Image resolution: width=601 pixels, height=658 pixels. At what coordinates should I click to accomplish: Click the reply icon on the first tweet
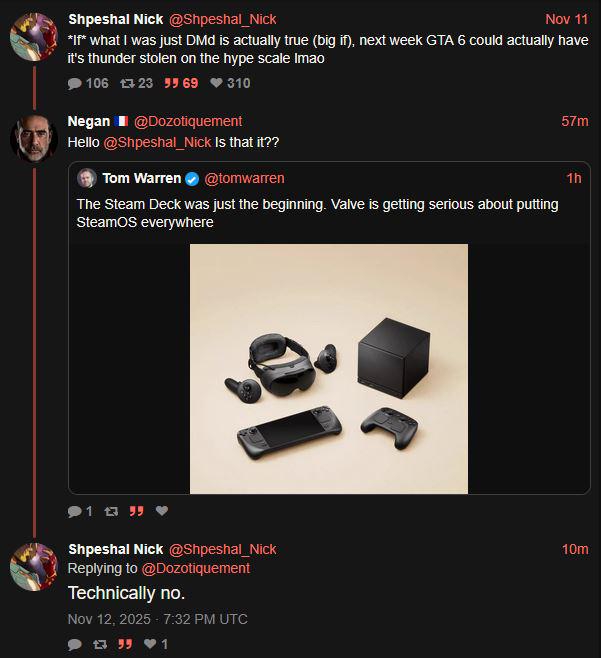(x=76, y=83)
